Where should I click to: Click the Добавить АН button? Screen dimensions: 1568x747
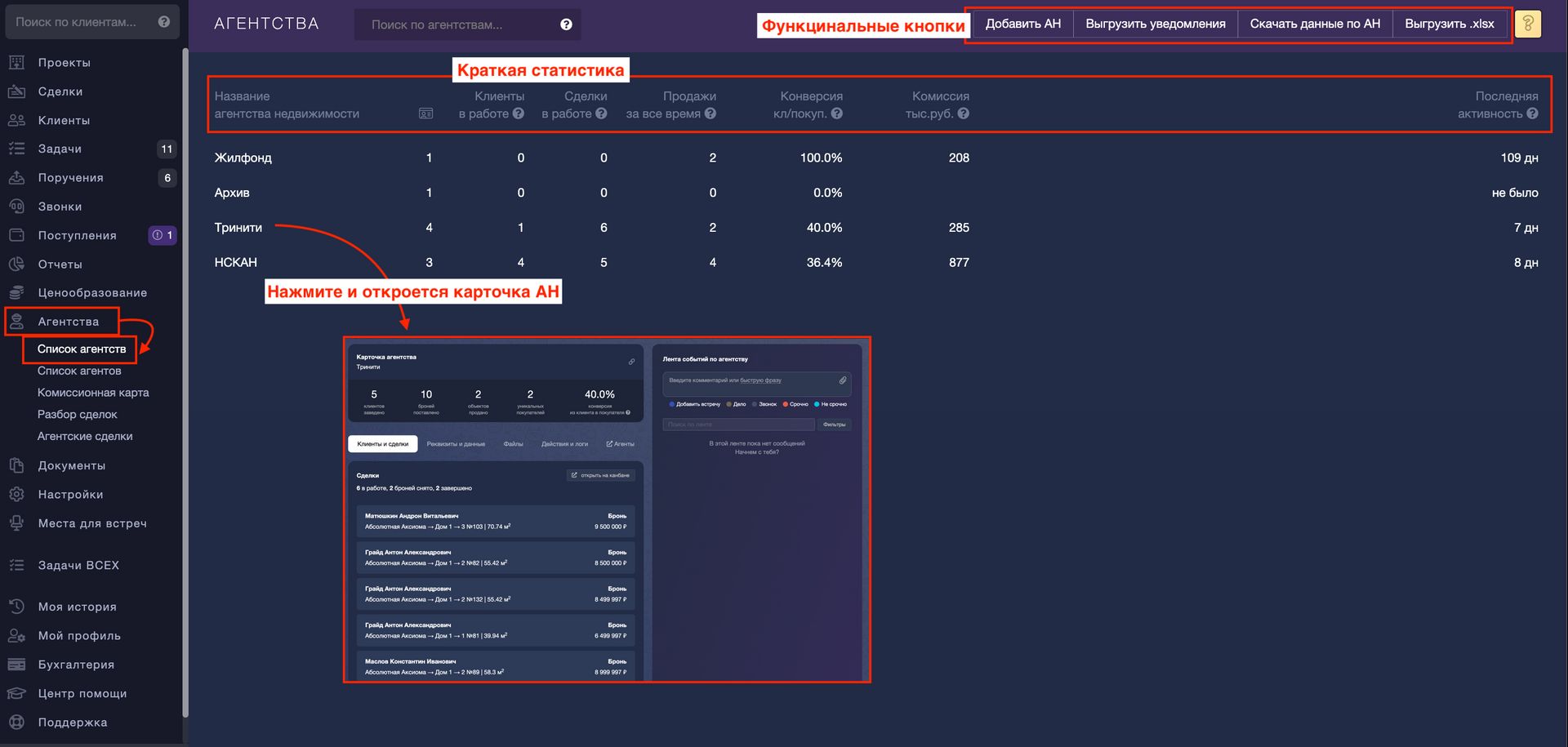[1022, 24]
